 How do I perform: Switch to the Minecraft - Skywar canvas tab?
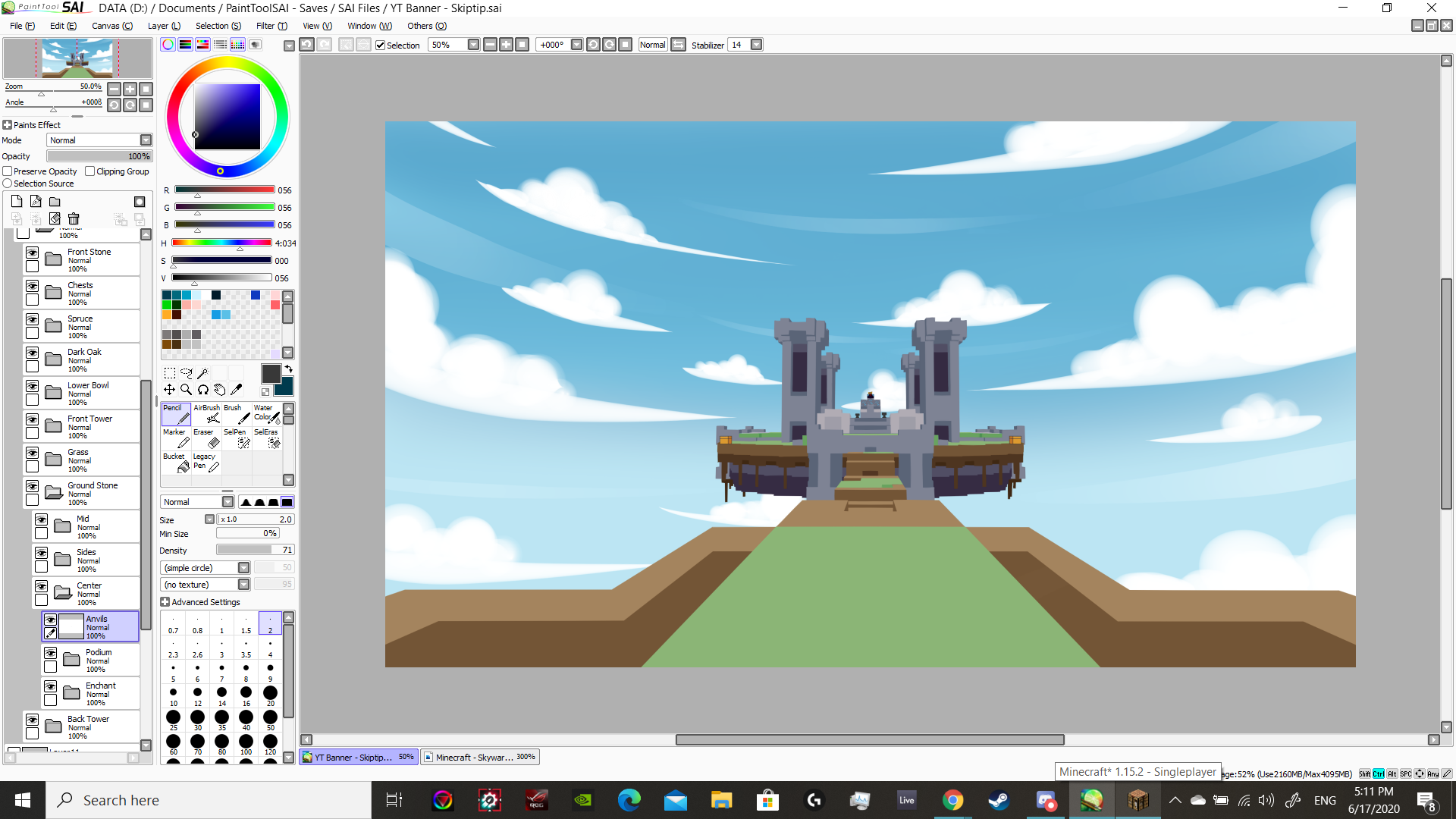pyautogui.click(x=479, y=757)
